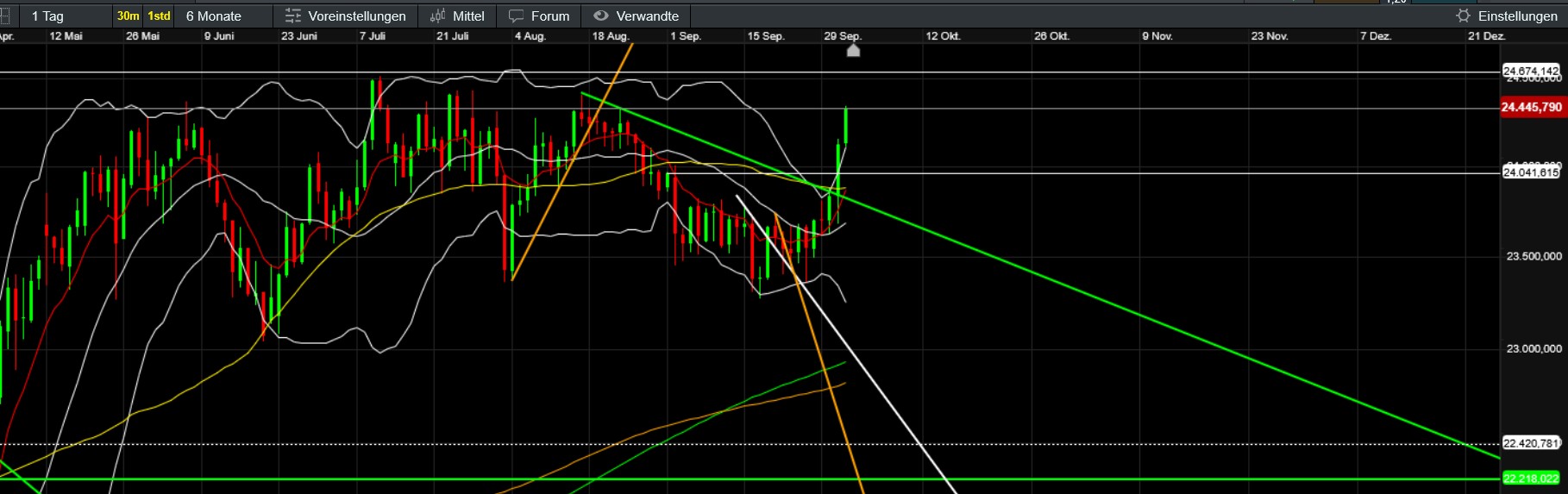Switch to the 1std interval shortcut

159,16
